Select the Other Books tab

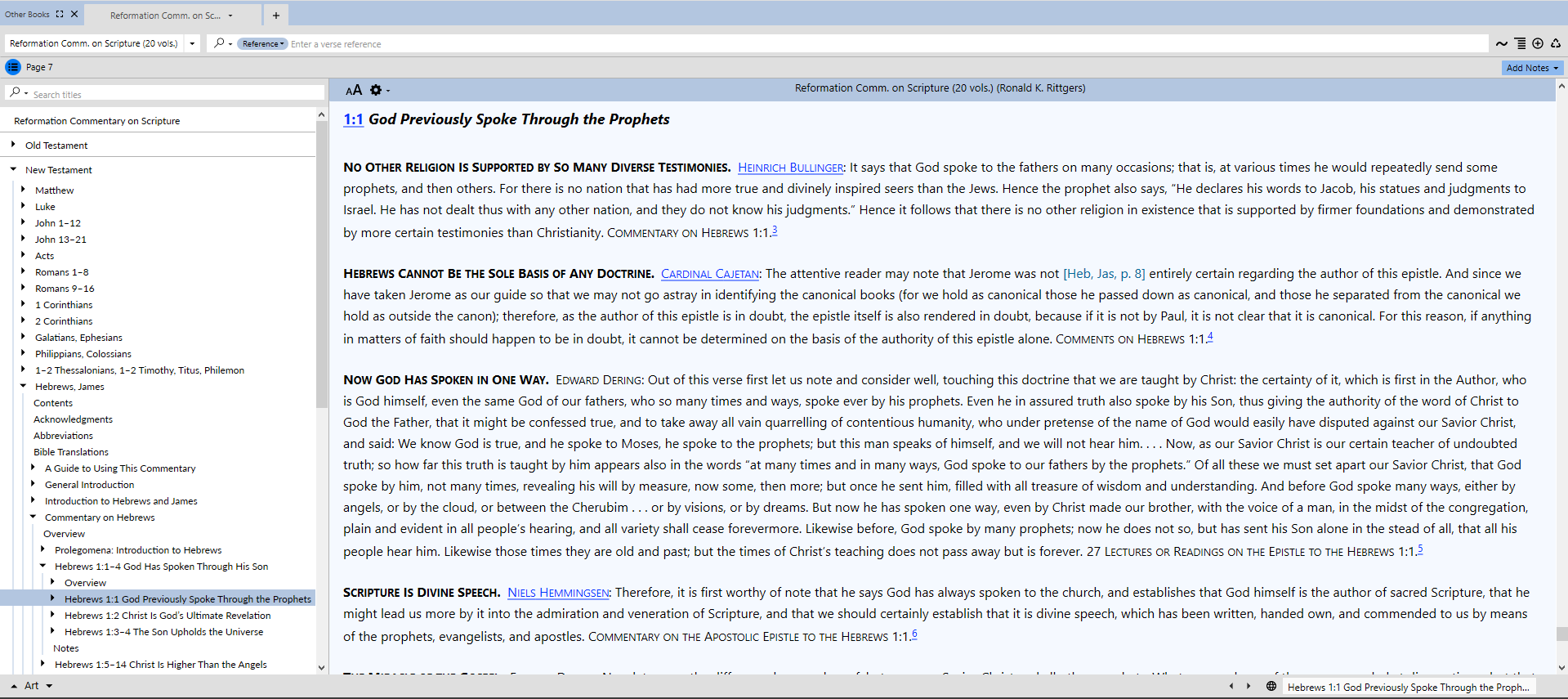(27, 14)
